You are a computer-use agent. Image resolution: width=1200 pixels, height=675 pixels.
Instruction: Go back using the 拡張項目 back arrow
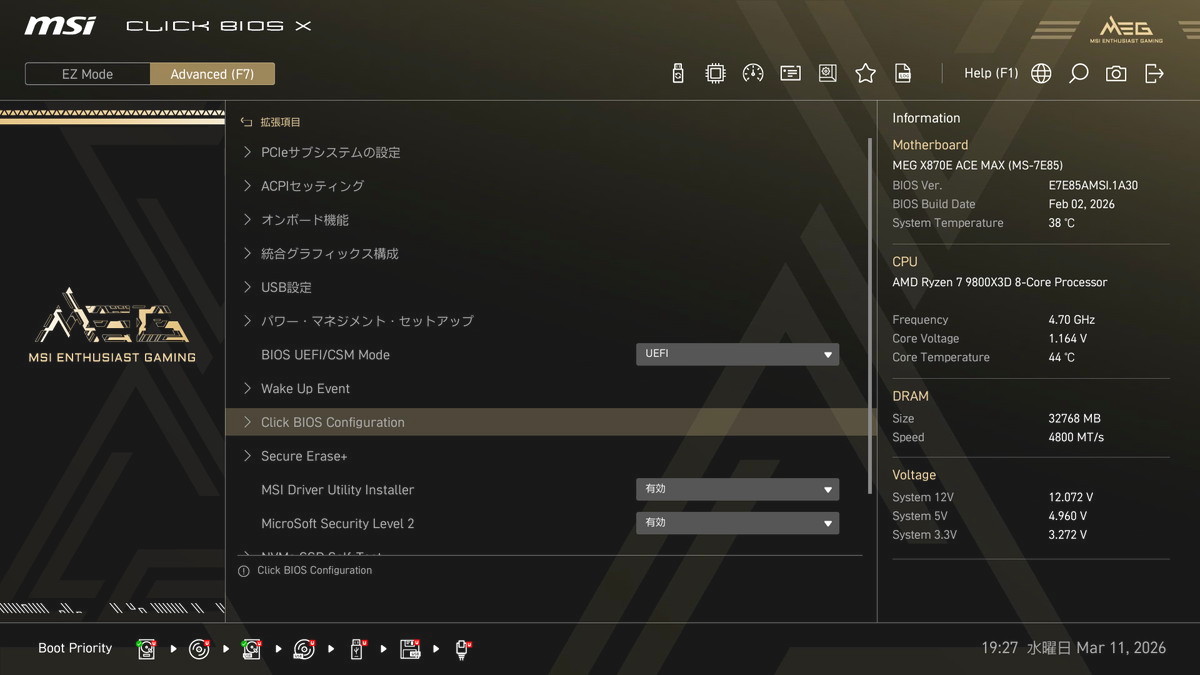click(x=246, y=122)
